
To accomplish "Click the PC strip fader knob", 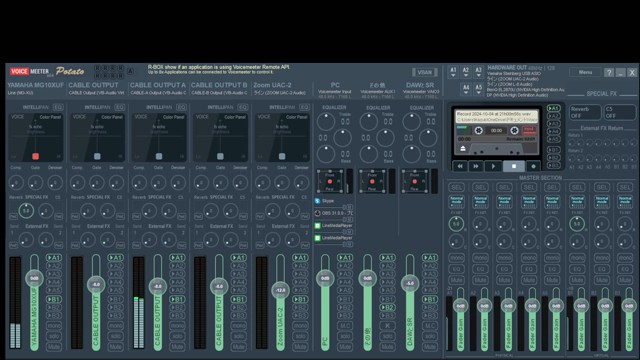I will tap(325, 278).
